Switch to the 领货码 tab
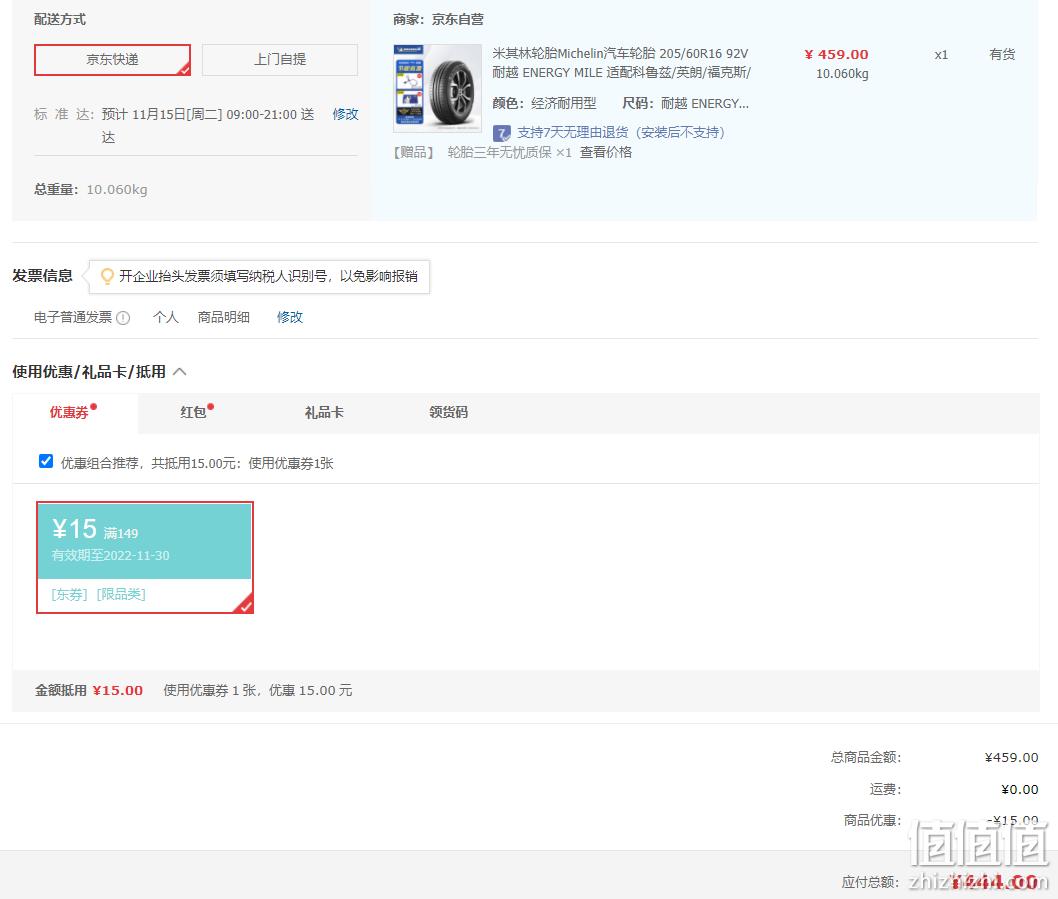Screen dimensions: 1058x899 (x=449, y=412)
